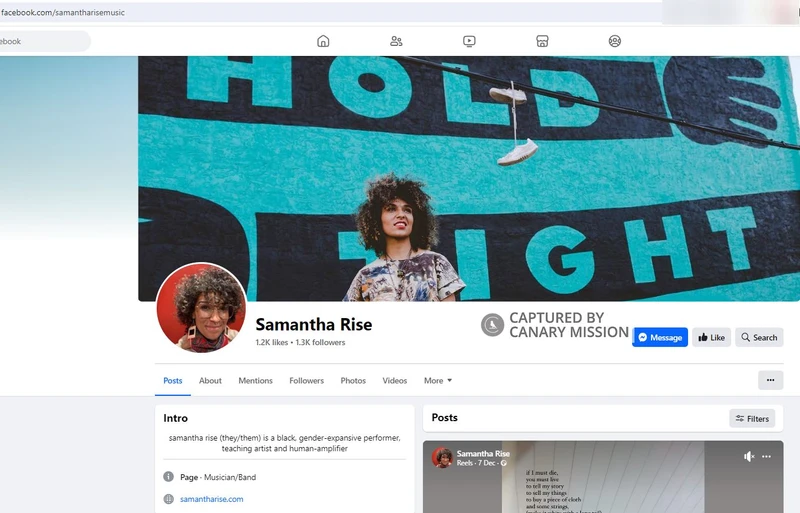Open the samantharise.com website link
This screenshot has height=513, width=800.
212,499
